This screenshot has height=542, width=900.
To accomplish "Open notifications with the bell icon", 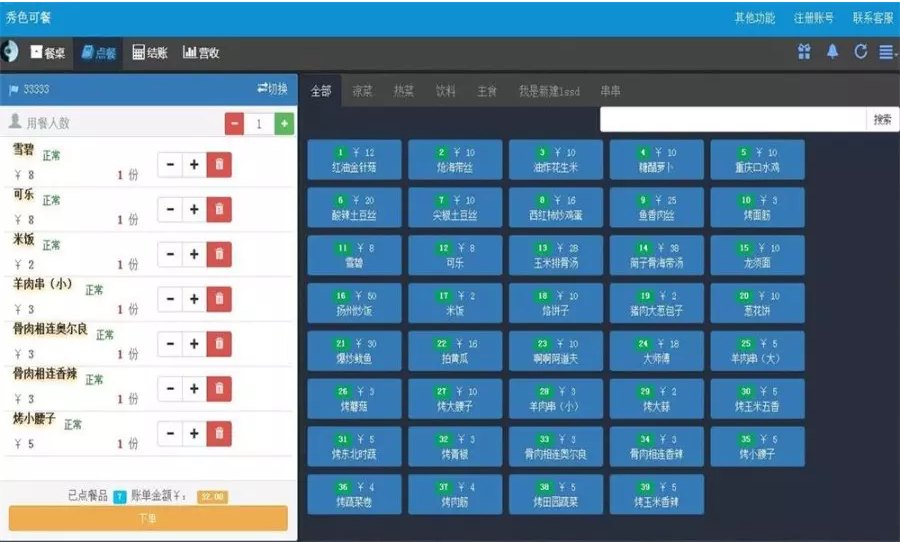I will (x=832, y=52).
